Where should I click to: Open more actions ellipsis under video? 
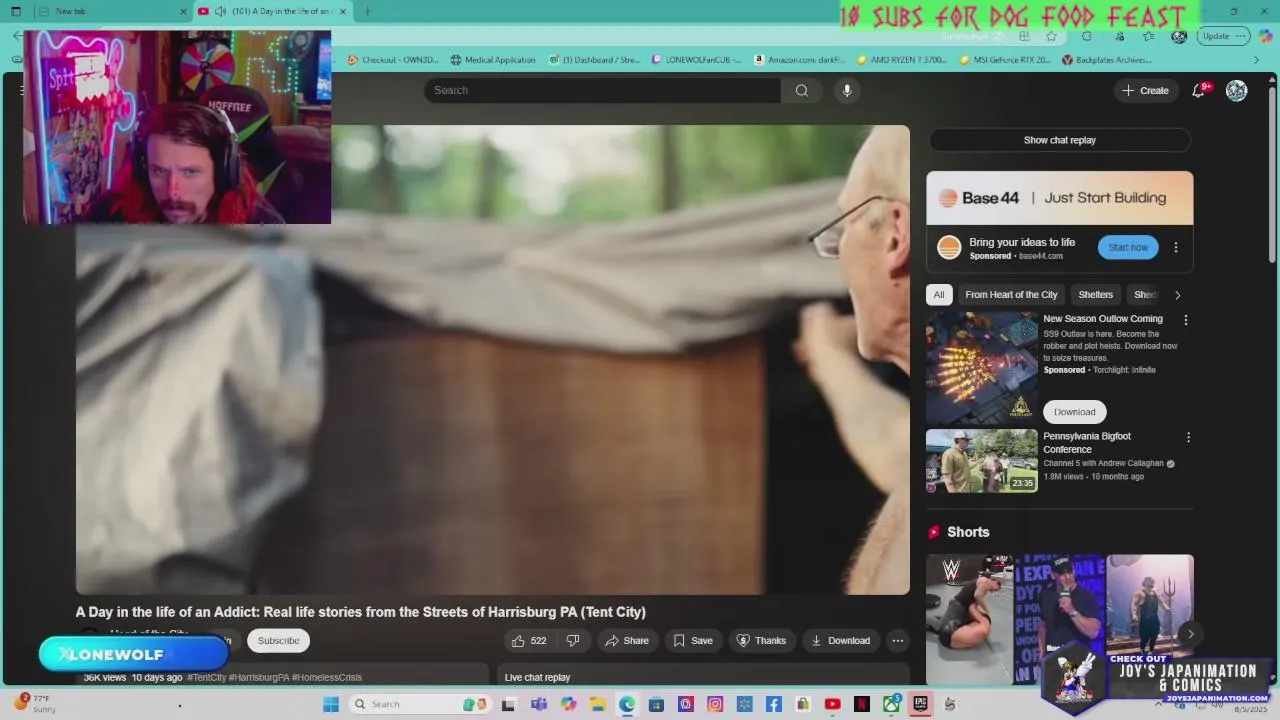[897, 641]
